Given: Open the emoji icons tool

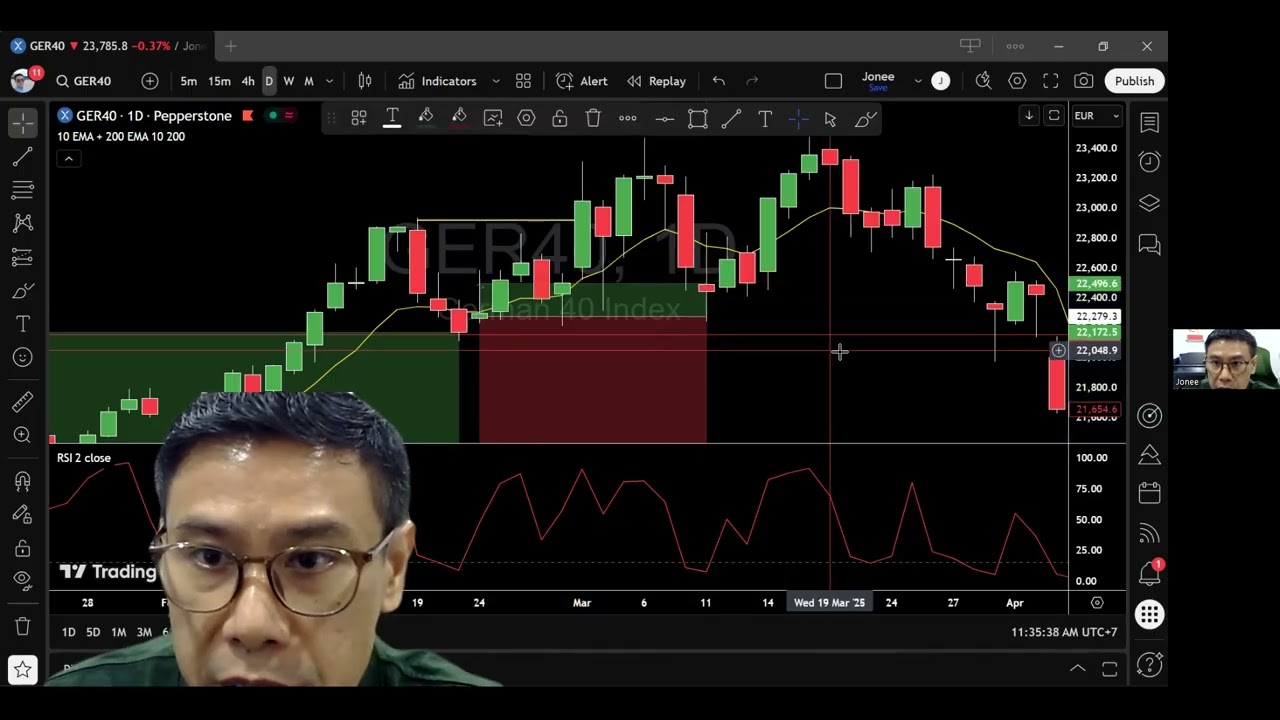Looking at the screenshot, I should tap(22, 357).
